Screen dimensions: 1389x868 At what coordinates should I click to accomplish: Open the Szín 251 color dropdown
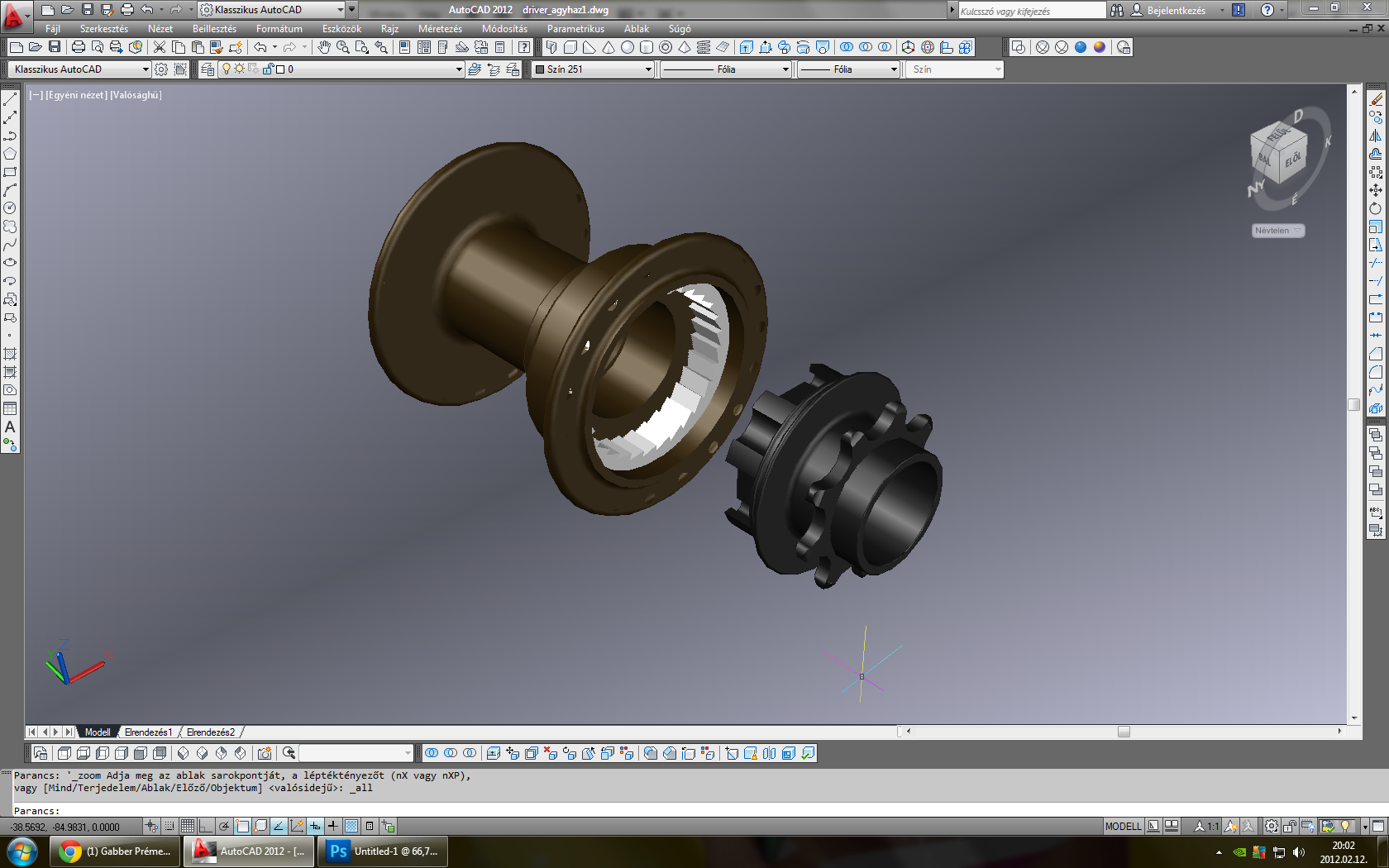[648, 69]
